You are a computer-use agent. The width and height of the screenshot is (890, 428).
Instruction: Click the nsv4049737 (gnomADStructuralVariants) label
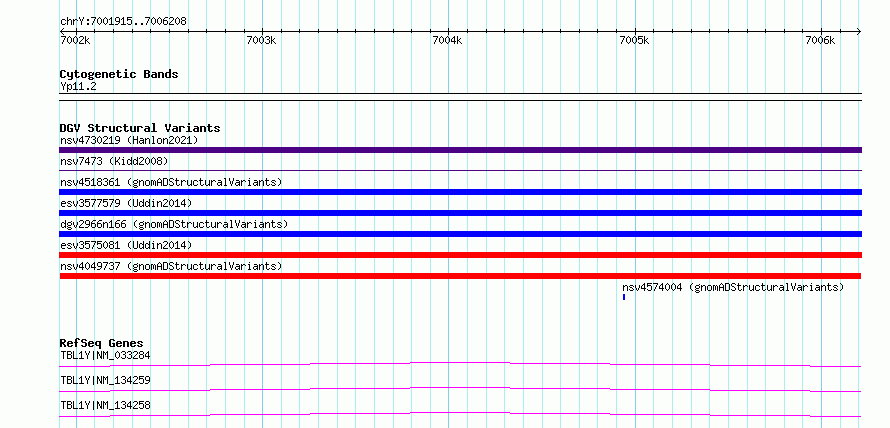(171, 266)
